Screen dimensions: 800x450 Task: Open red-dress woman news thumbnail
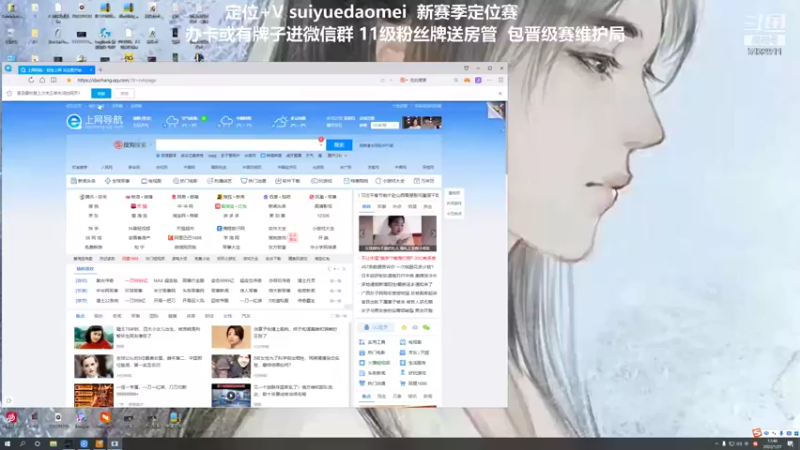click(x=93, y=337)
